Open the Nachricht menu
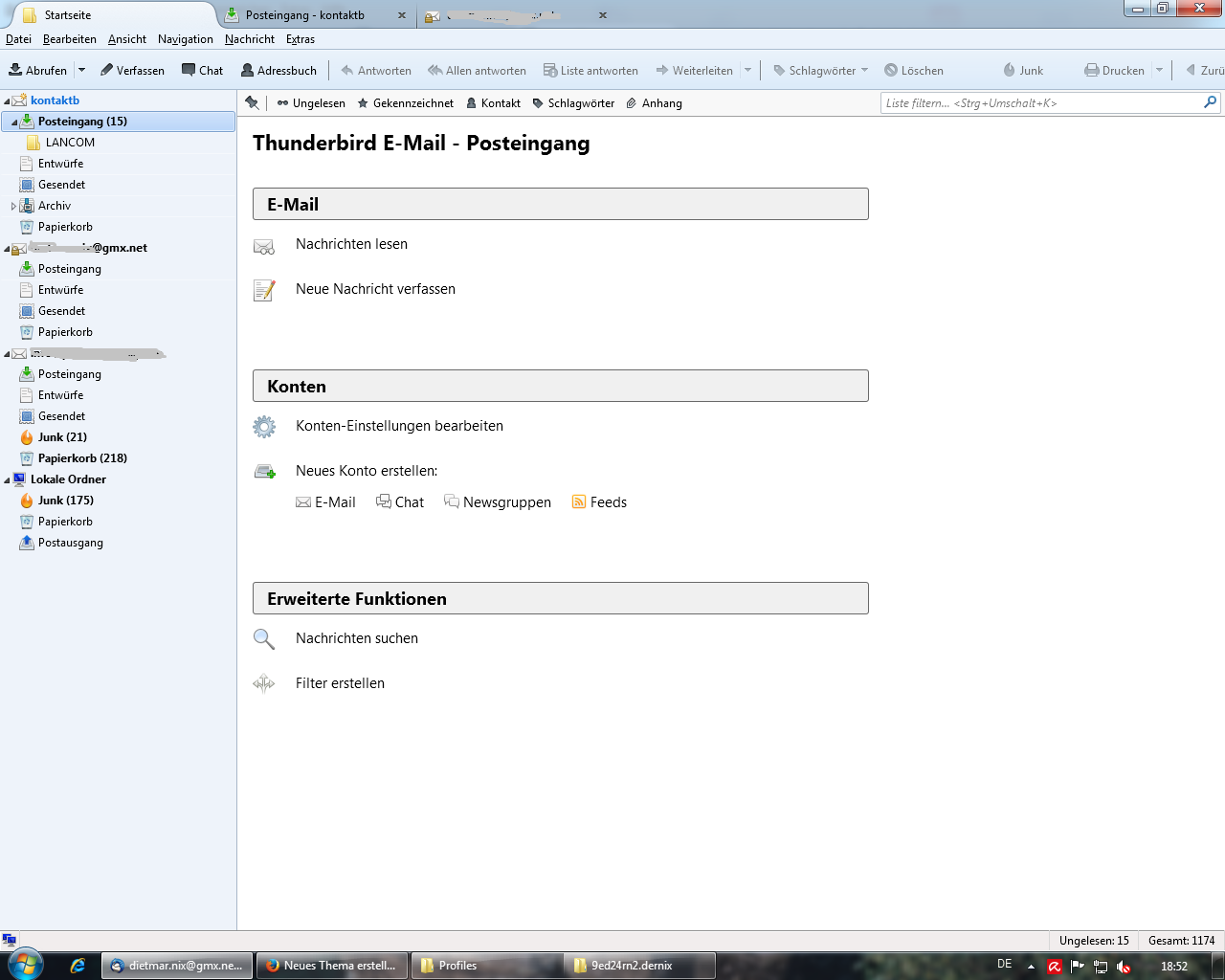 [250, 39]
